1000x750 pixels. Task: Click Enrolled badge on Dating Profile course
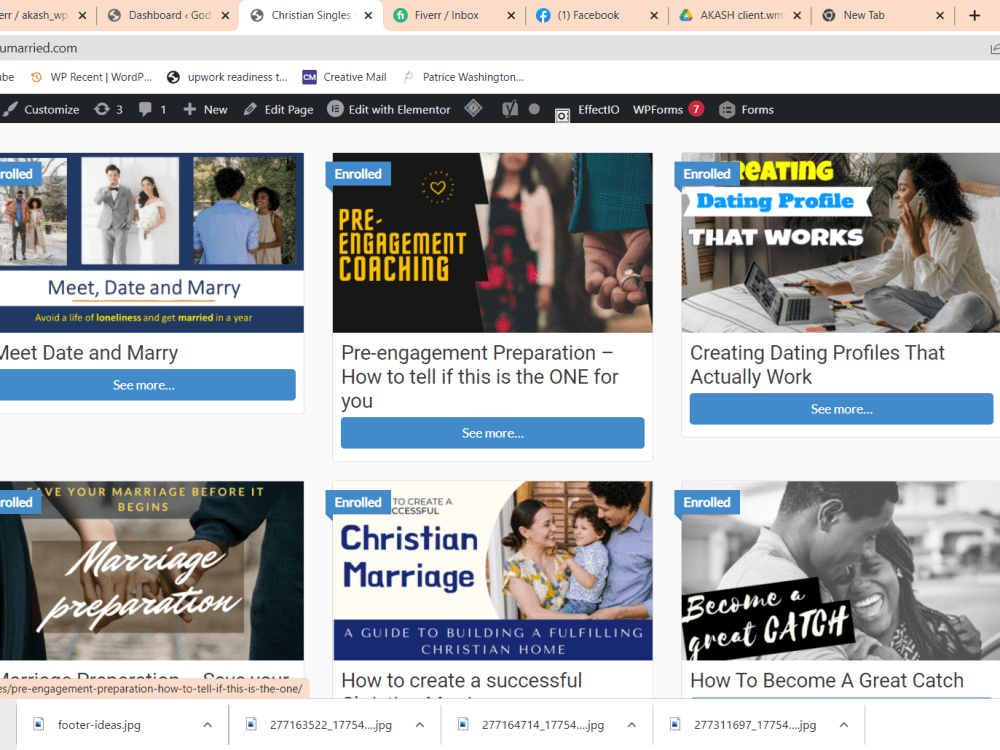click(x=707, y=174)
